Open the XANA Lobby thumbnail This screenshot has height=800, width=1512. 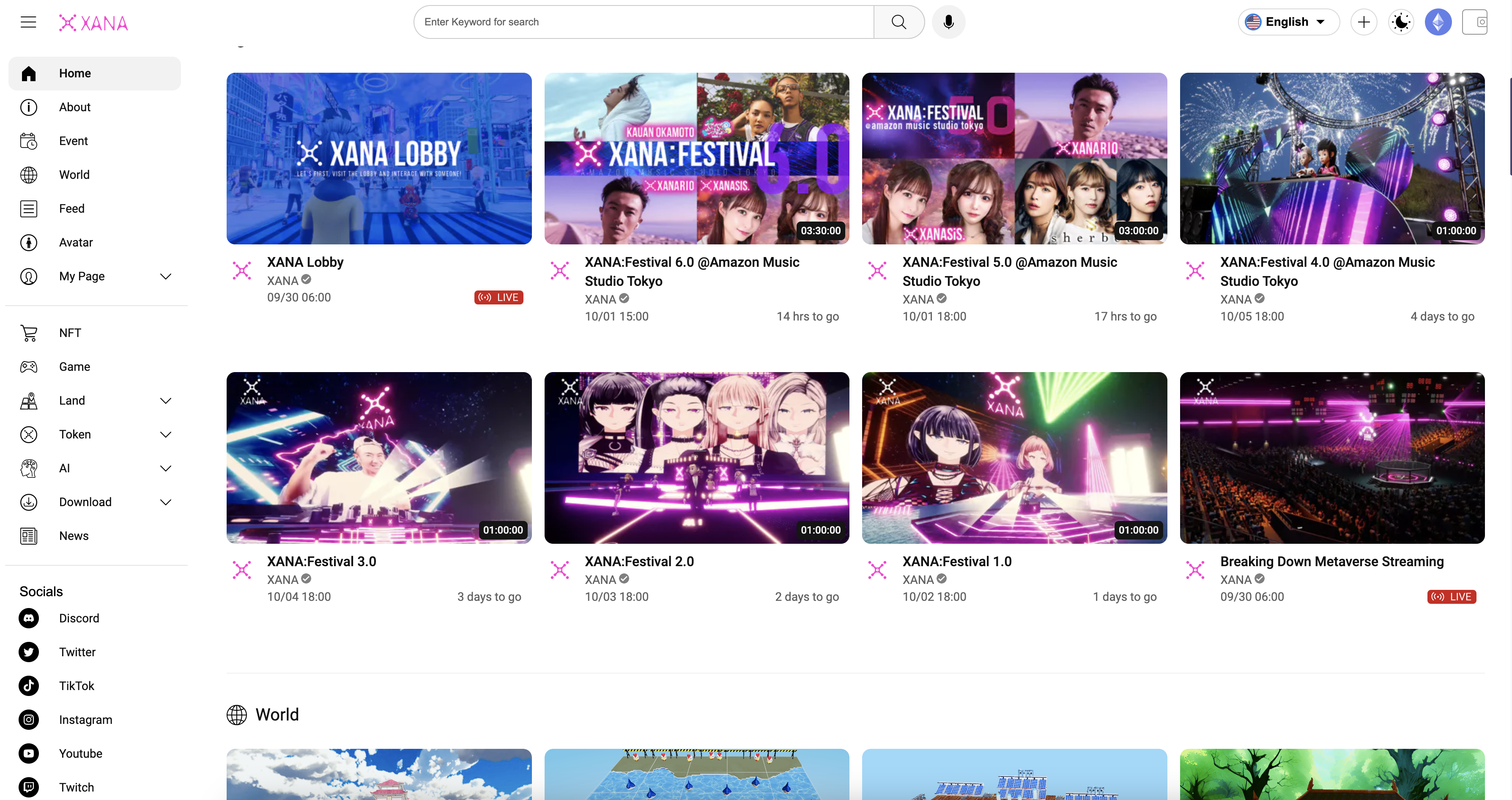point(378,159)
